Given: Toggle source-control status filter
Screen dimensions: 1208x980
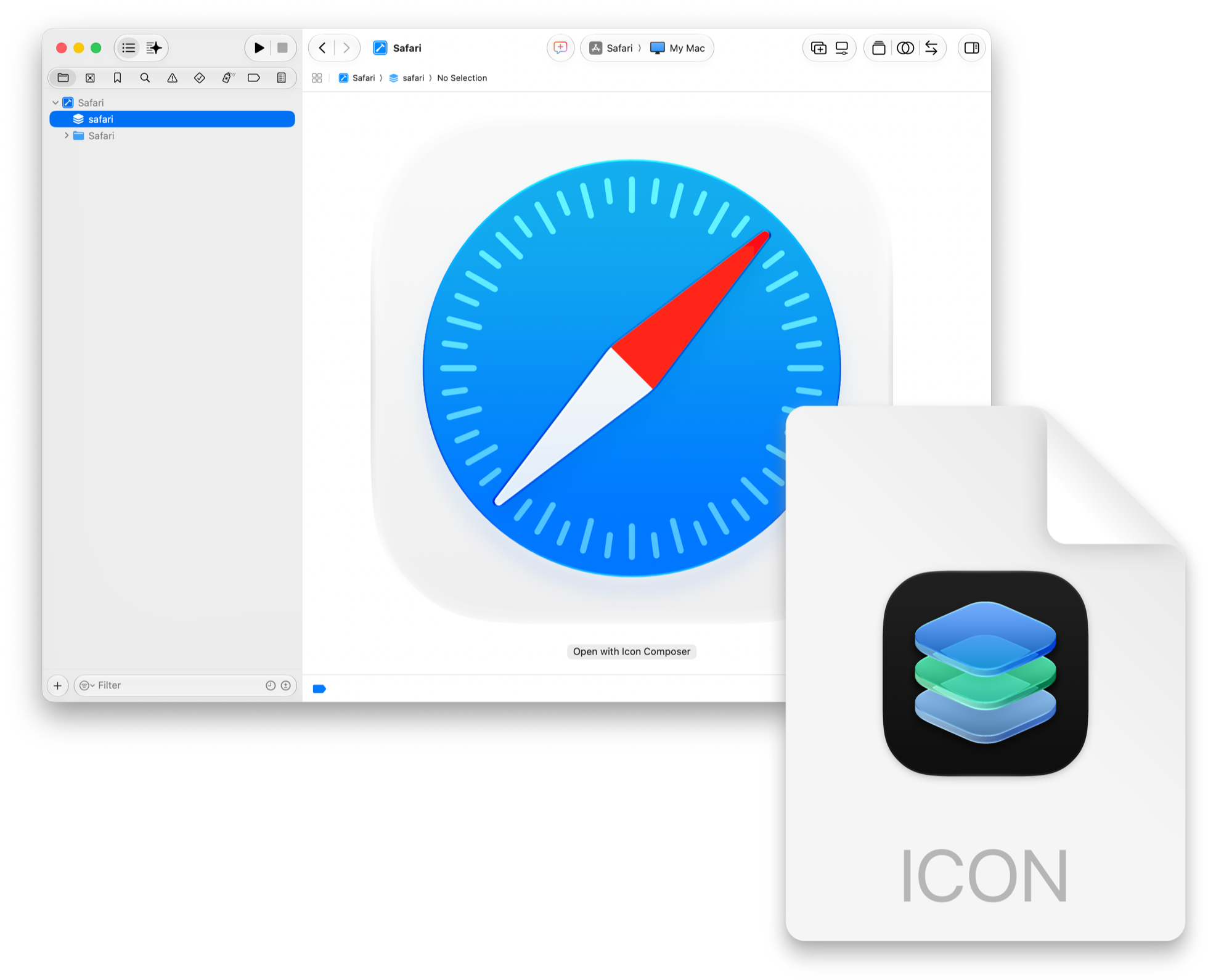Looking at the screenshot, I should [285, 685].
